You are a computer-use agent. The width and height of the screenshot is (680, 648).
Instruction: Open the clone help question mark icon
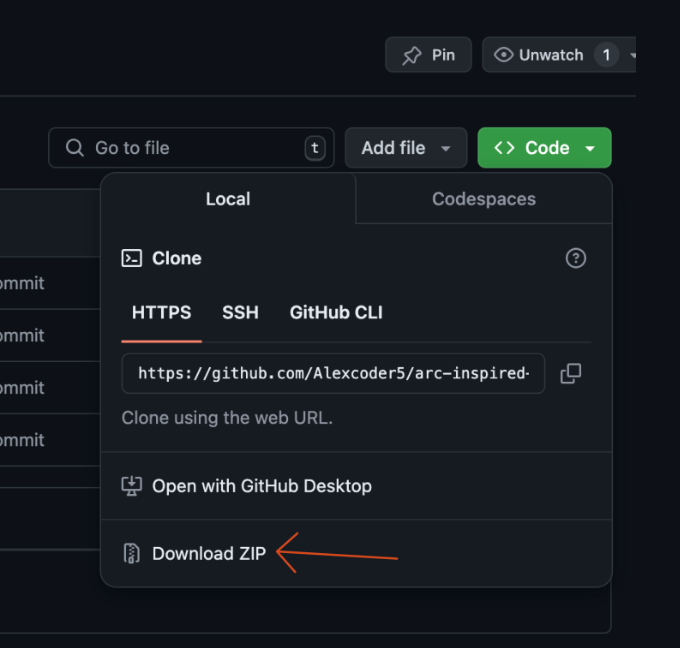(575, 258)
